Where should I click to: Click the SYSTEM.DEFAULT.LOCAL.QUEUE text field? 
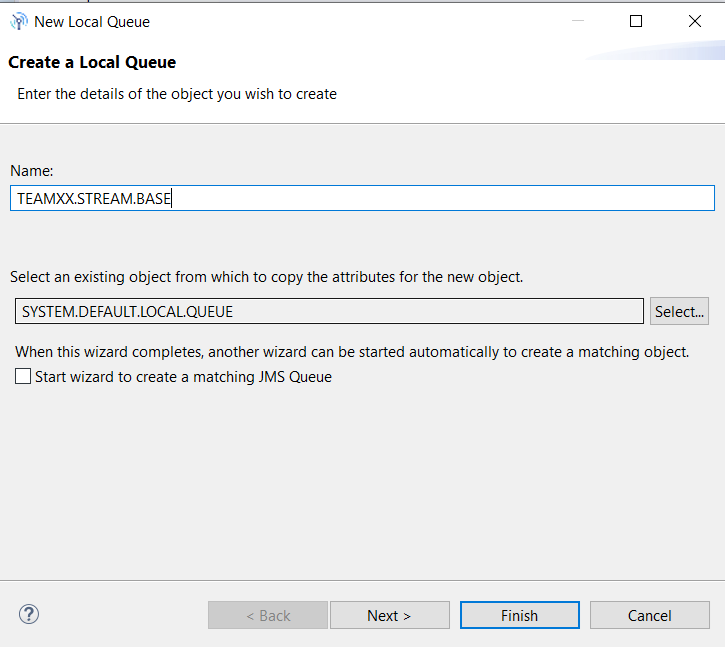tap(328, 311)
